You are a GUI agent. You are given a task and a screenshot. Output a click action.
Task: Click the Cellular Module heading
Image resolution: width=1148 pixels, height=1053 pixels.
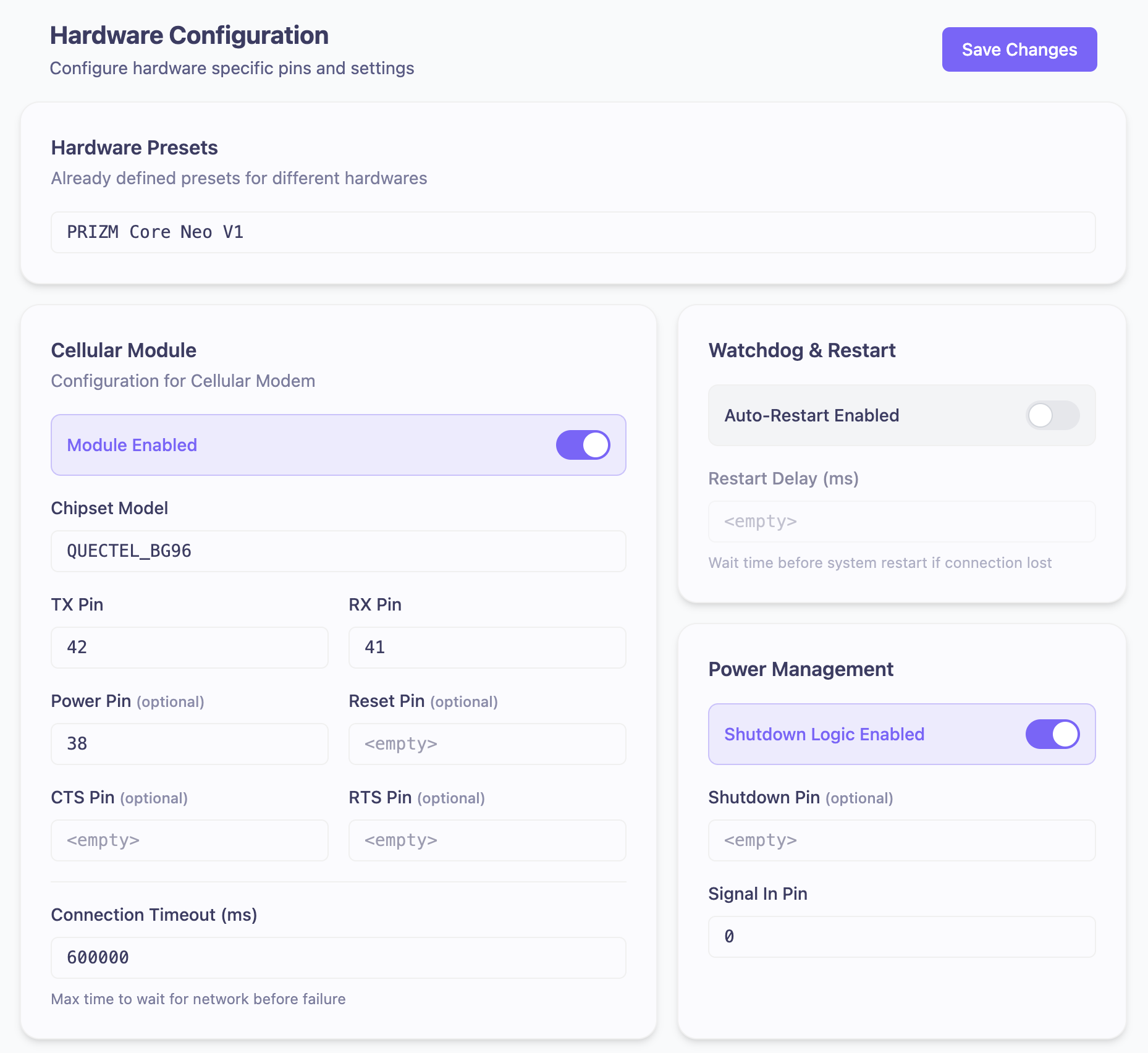click(124, 350)
